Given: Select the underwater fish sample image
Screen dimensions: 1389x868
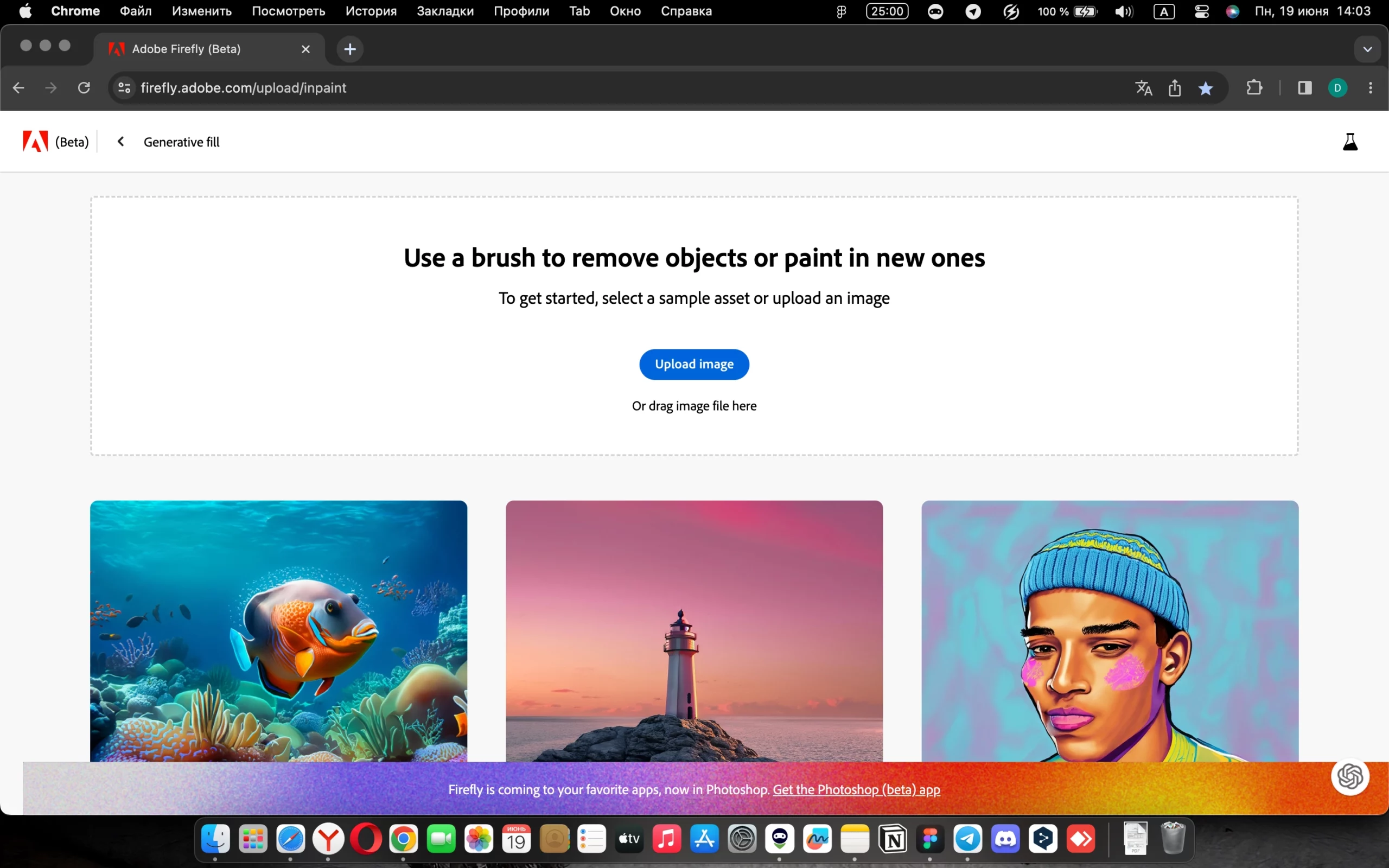Looking at the screenshot, I should point(278,630).
